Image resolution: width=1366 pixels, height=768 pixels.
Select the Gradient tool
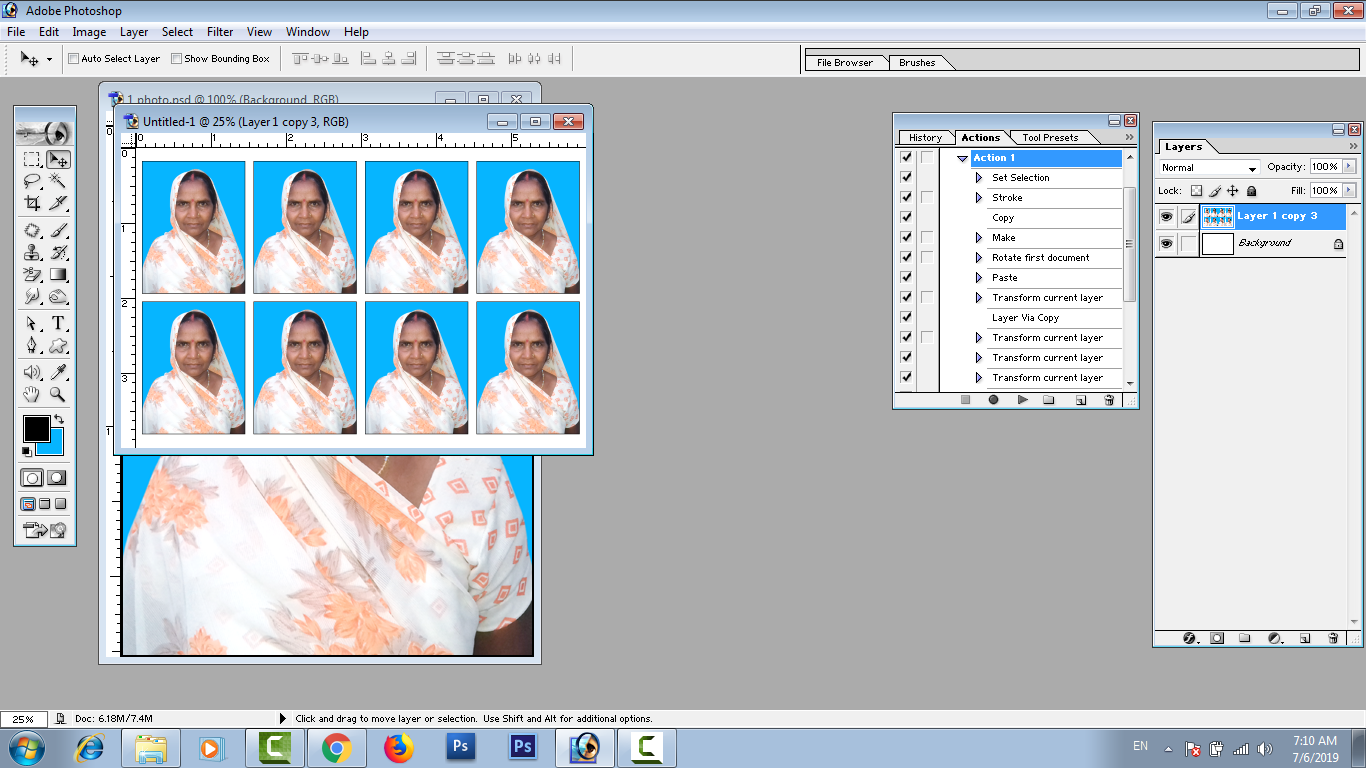pyautogui.click(x=58, y=274)
